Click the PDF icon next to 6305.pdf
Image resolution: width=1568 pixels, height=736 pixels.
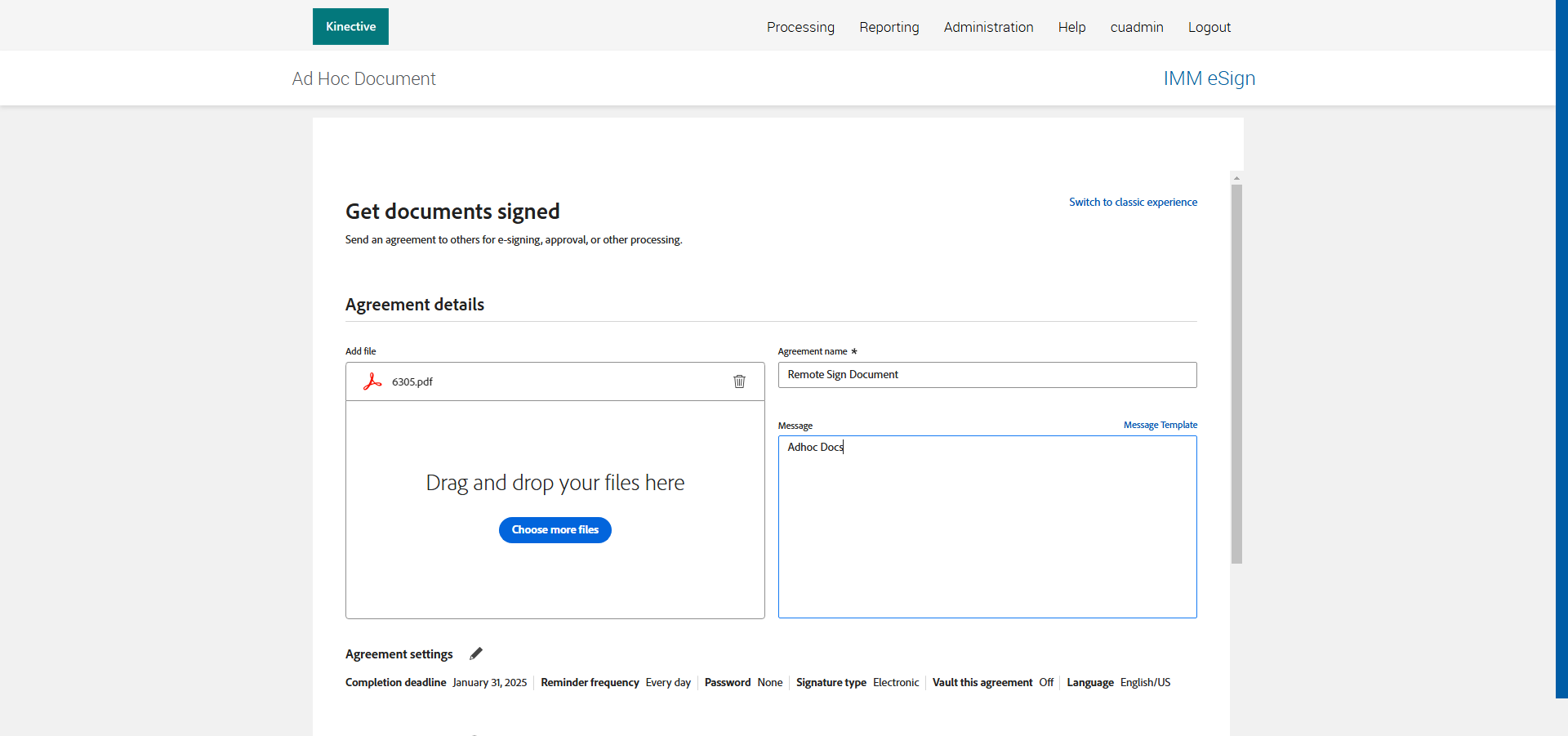[372, 381]
